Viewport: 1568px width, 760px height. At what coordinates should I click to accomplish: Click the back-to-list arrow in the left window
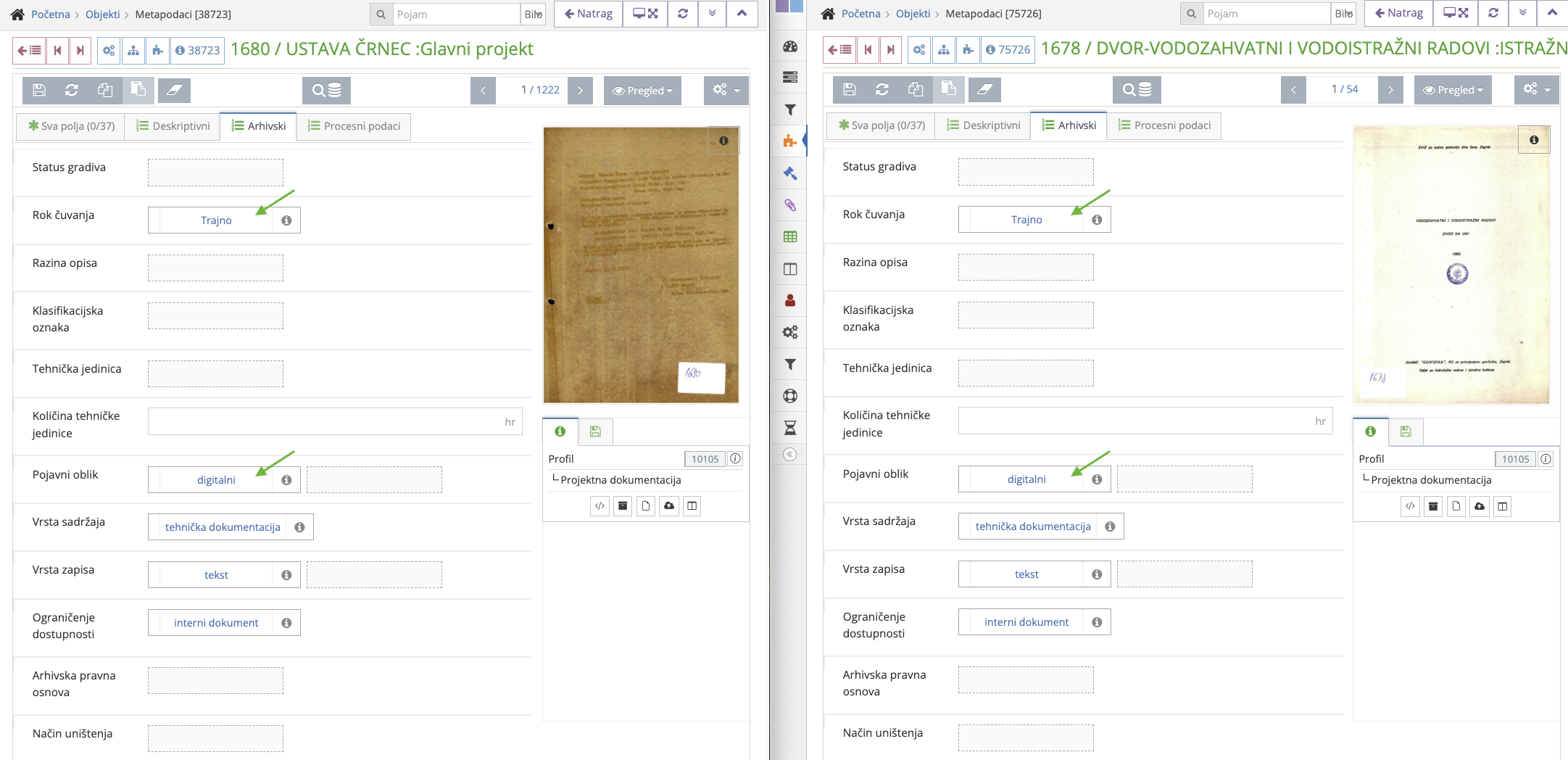(29, 50)
